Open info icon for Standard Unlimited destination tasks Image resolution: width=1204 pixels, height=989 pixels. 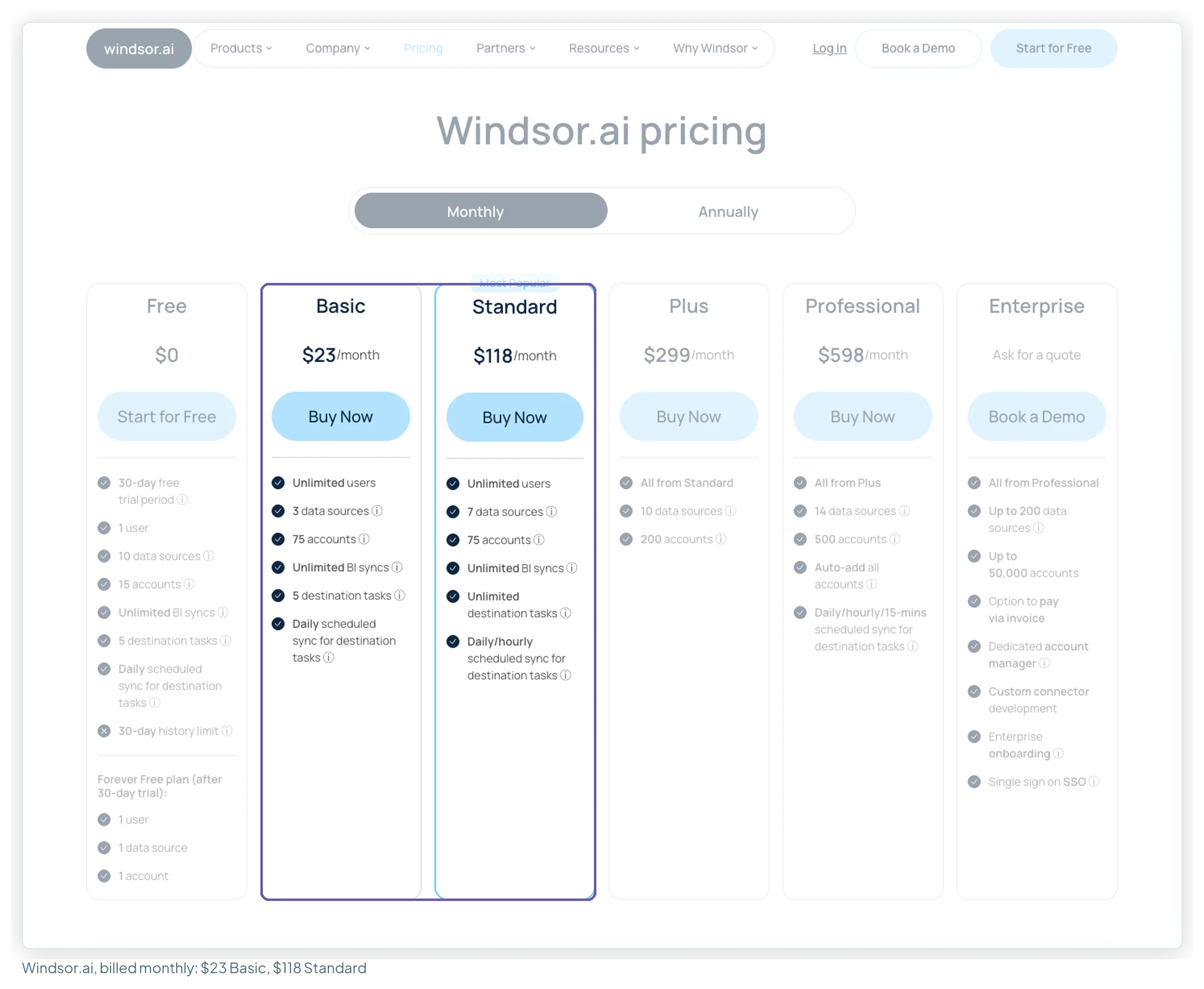[x=565, y=613]
